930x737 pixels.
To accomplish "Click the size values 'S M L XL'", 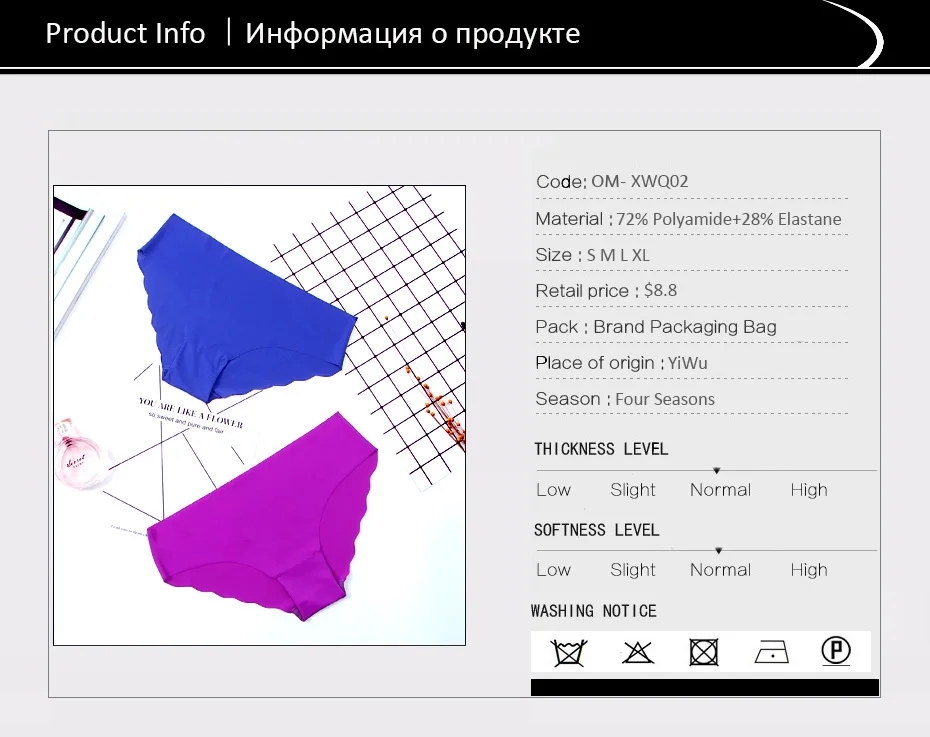I will tap(618, 255).
